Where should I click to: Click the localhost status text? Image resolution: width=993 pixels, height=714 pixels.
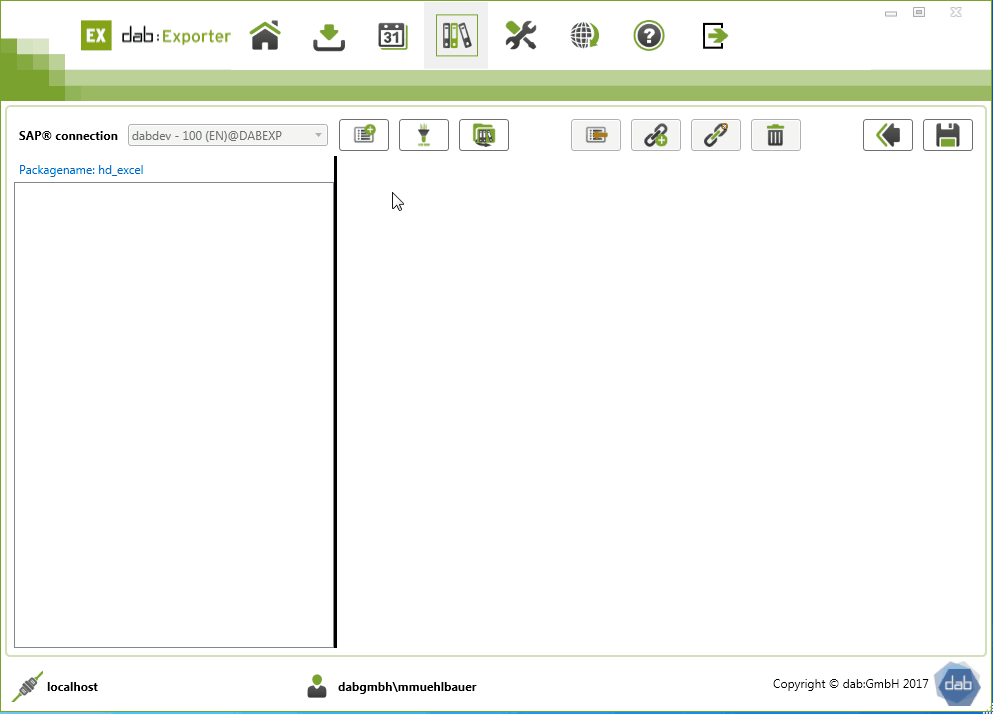click(72, 687)
